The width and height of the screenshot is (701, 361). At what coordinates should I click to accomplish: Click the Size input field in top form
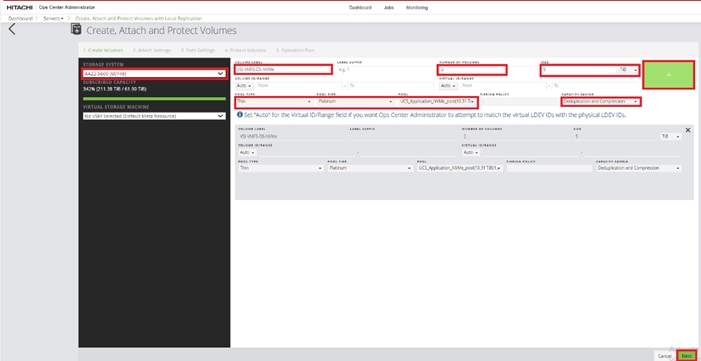coord(579,70)
